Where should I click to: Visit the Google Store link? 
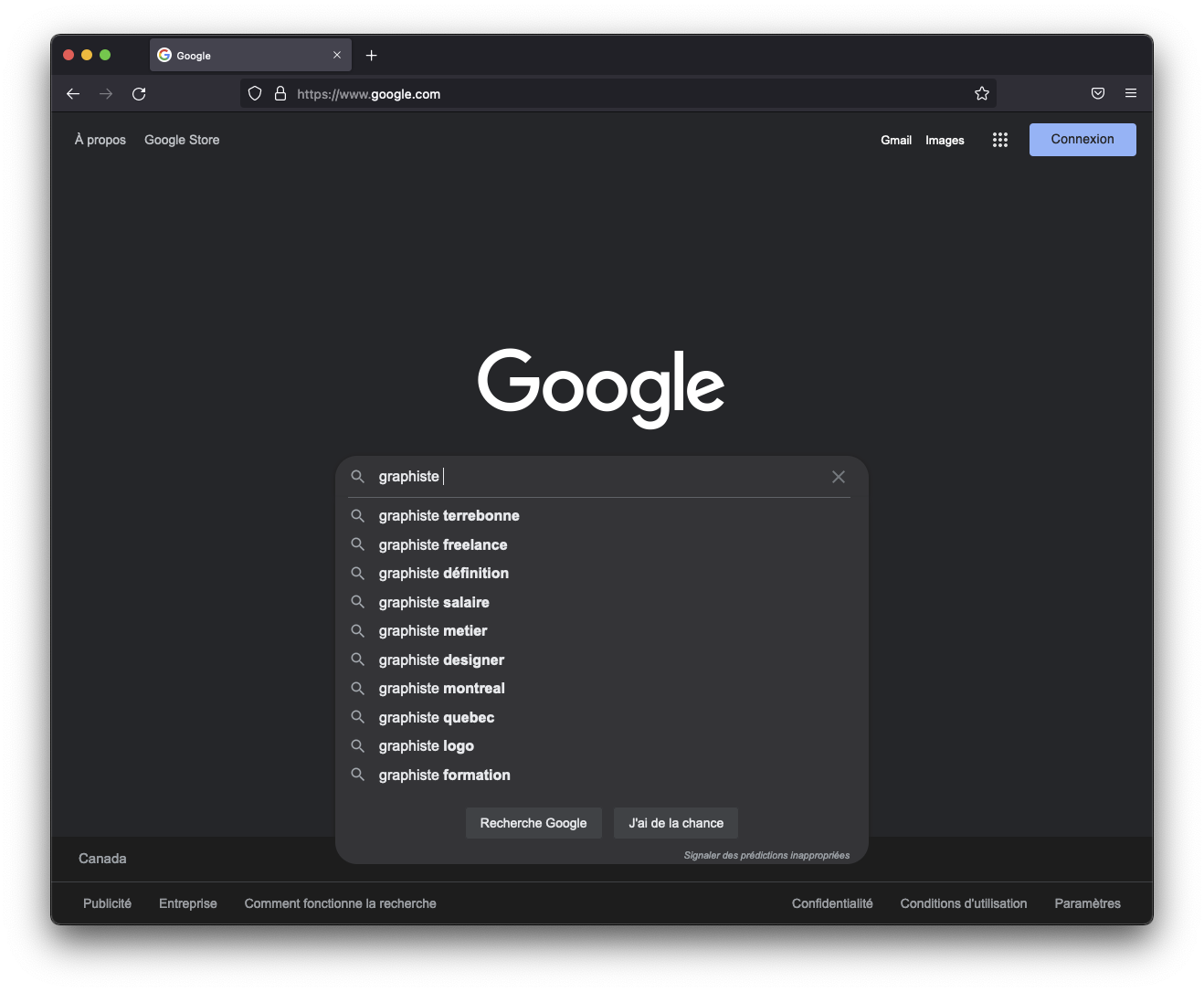[x=182, y=140]
